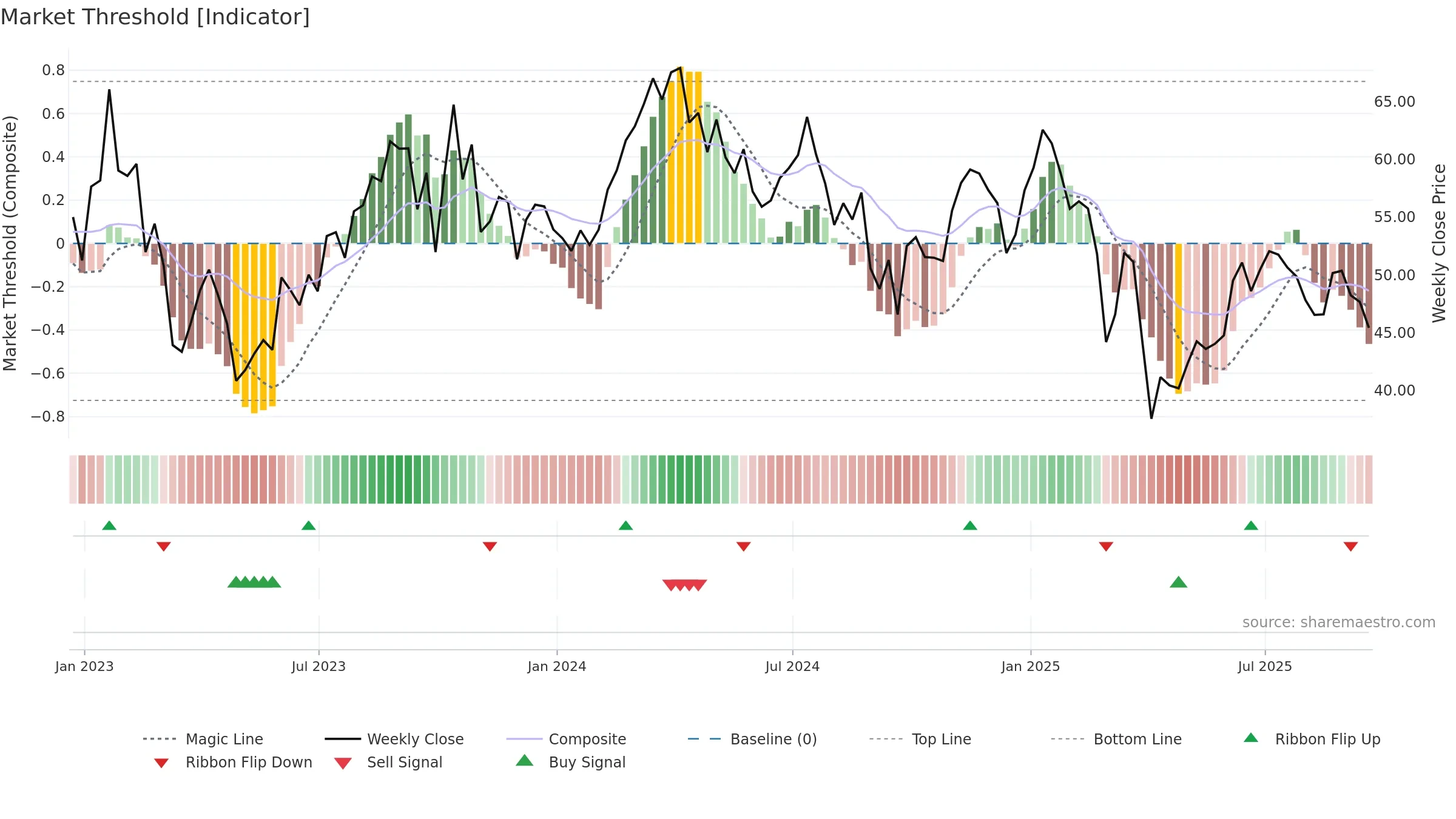Click the Jul 2024 x-axis label
The image size is (1456, 819).
click(792, 666)
